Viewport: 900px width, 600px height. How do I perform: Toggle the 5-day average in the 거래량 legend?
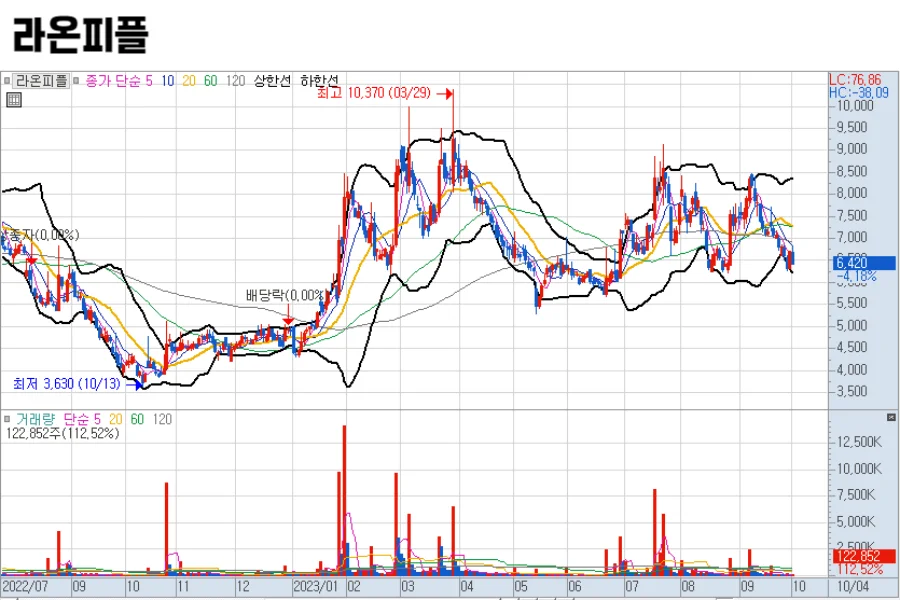click(x=97, y=419)
